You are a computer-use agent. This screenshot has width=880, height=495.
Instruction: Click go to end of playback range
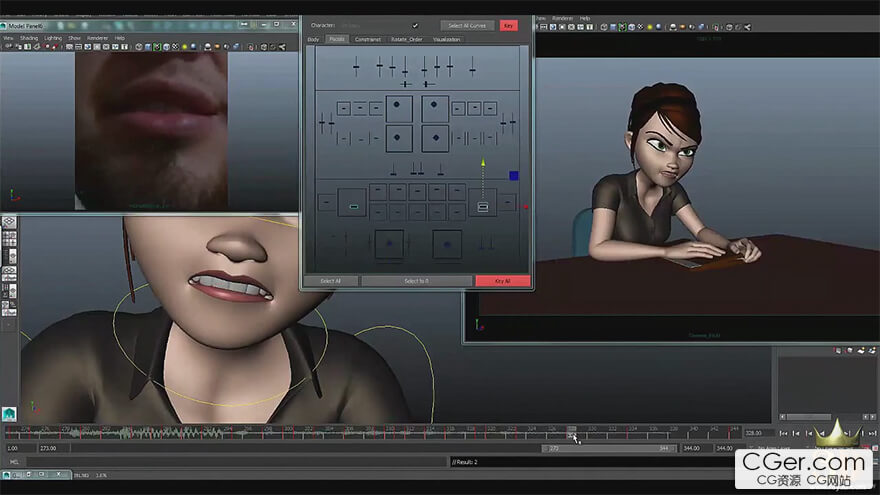point(873,433)
